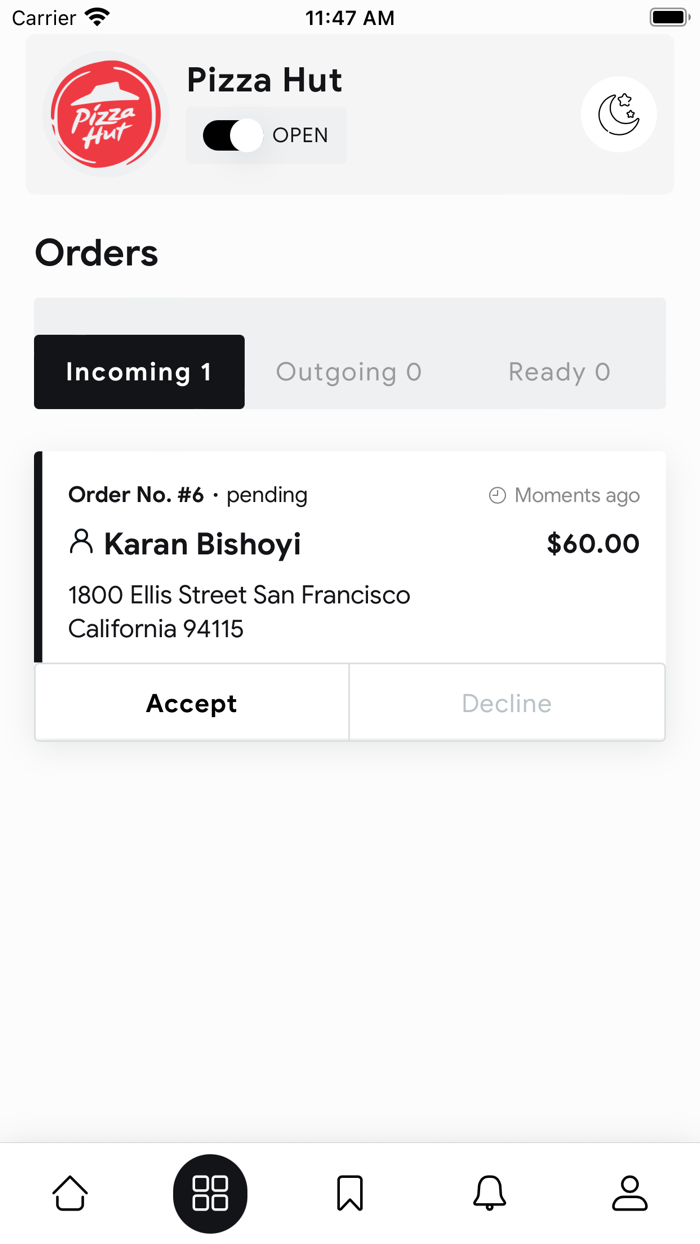Toggle dark mode moon icon
The height and width of the screenshot is (1244, 700).
[618, 114]
